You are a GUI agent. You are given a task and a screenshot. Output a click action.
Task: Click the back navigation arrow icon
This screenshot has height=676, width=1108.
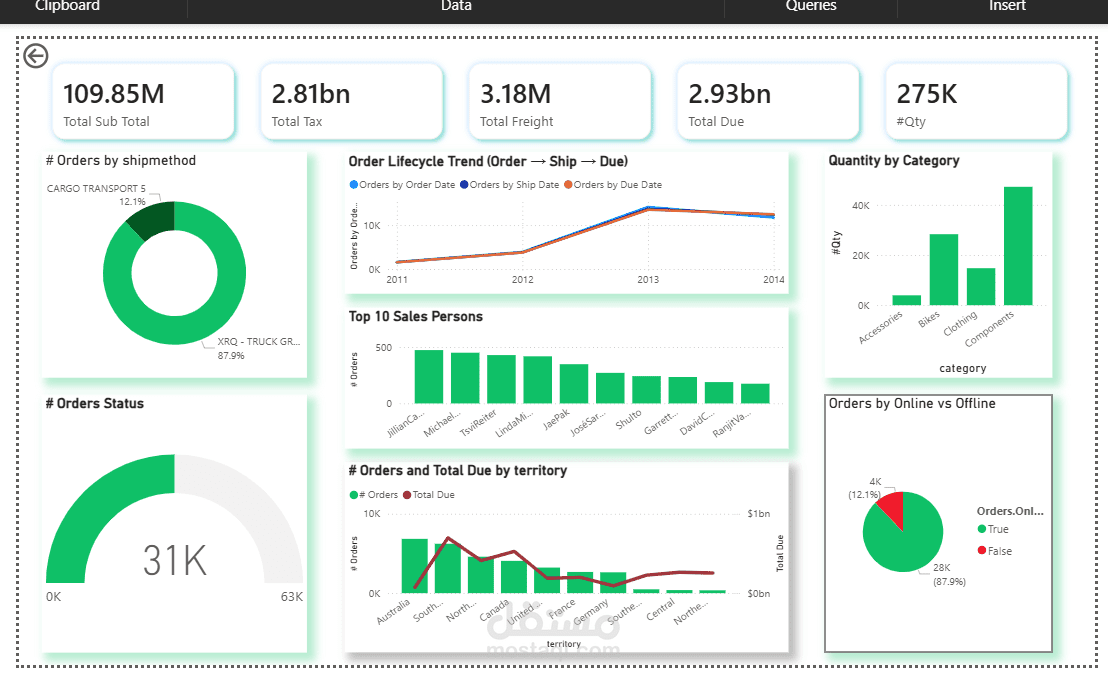coord(35,56)
